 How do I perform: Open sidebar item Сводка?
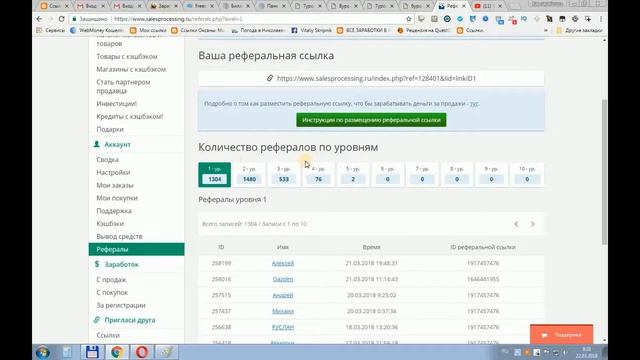(108, 160)
